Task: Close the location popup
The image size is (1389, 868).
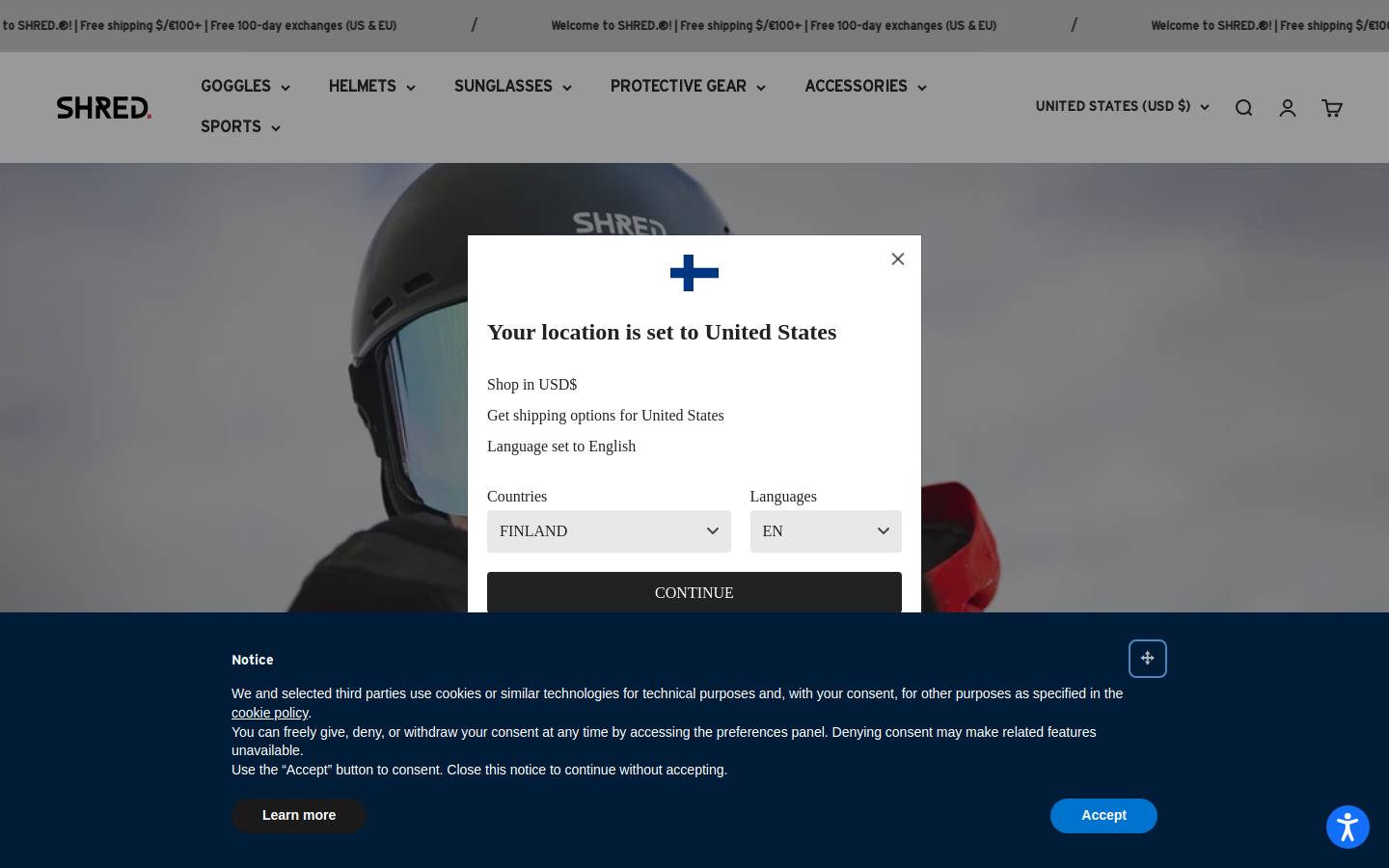Action: pyautogui.click(x=898, y=258)
